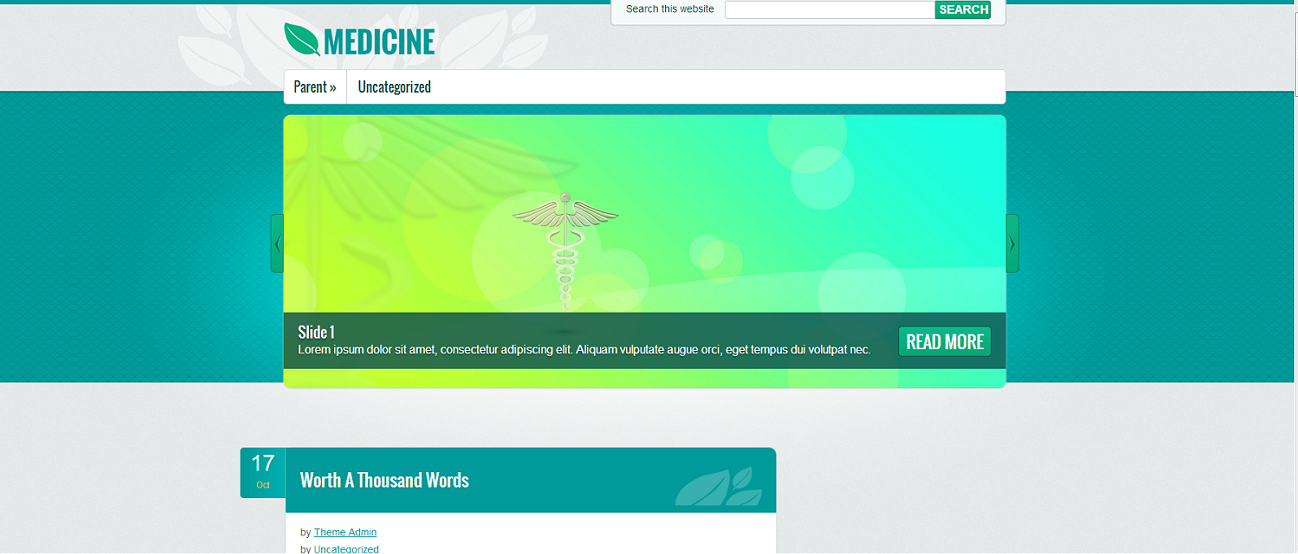Focus the Search this website input field
This screenshot has width=1298, height=554.
pyautogui.click(x=829, y=10)
